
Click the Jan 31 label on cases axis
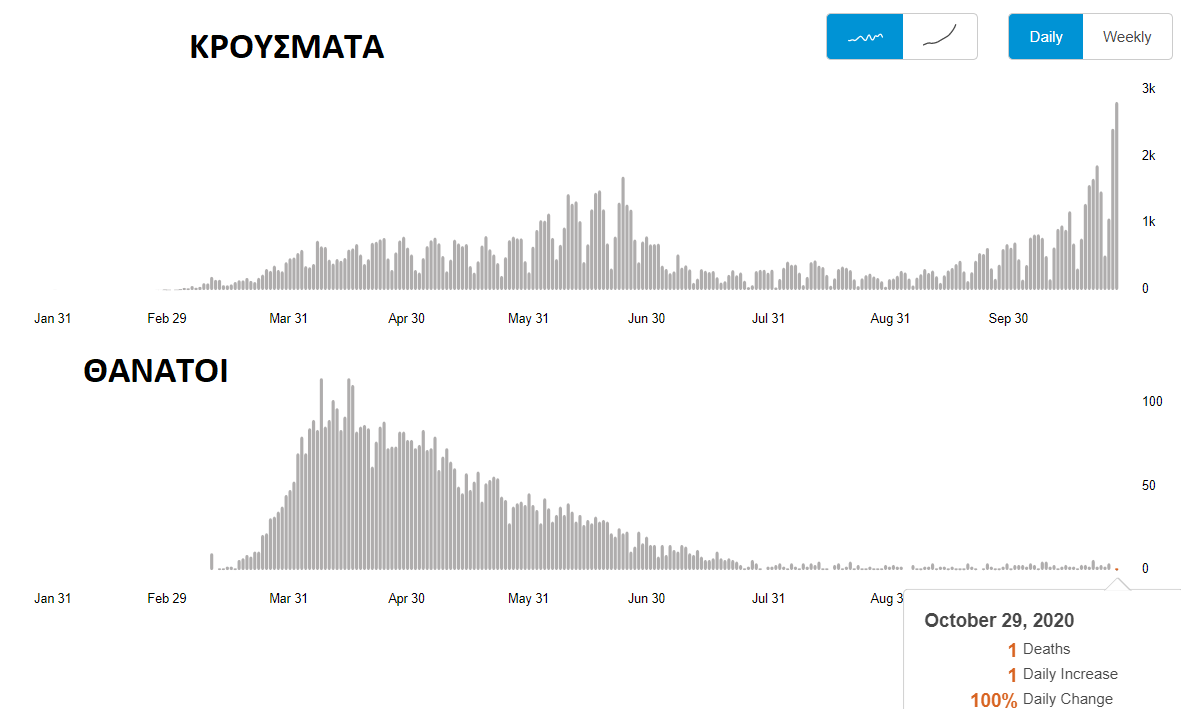[52, 319]
